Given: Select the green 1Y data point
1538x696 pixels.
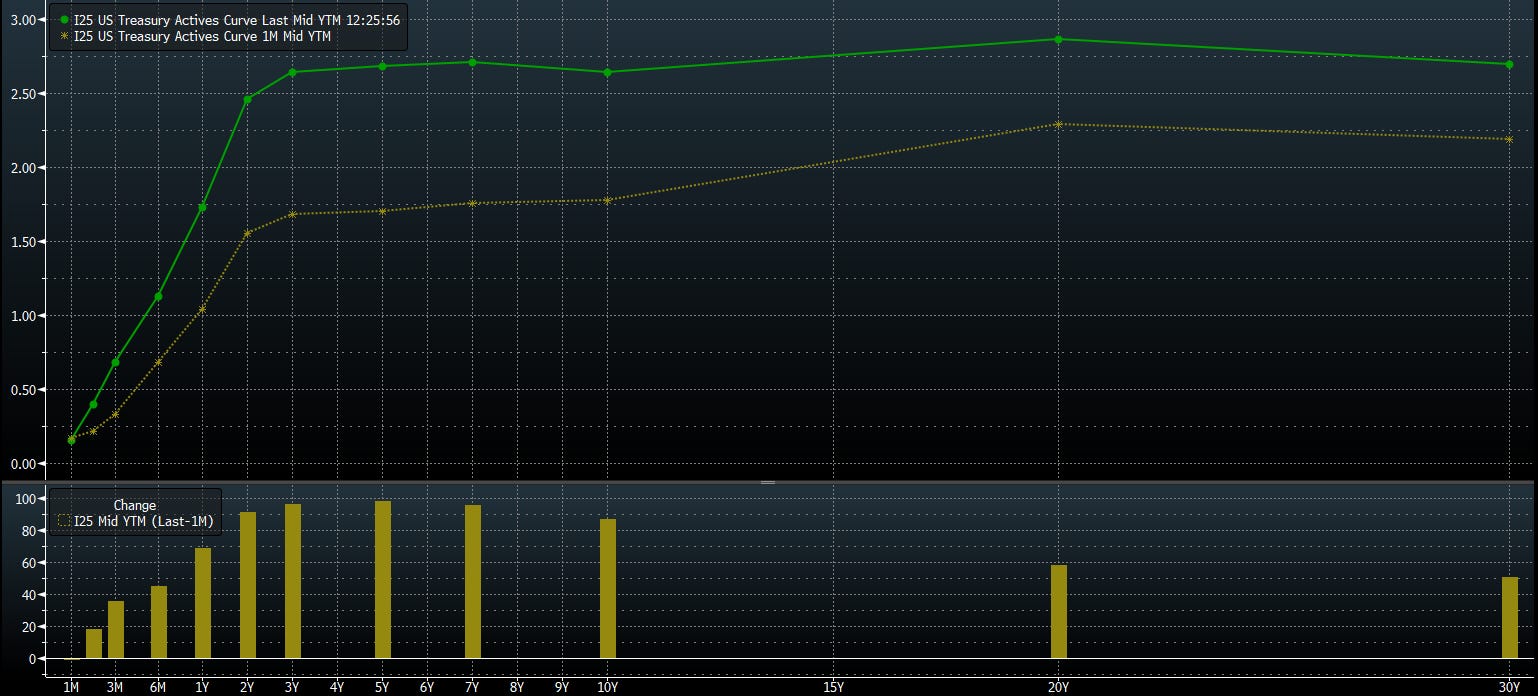Looking at the screenshot, I should click(x=202, y=207).
